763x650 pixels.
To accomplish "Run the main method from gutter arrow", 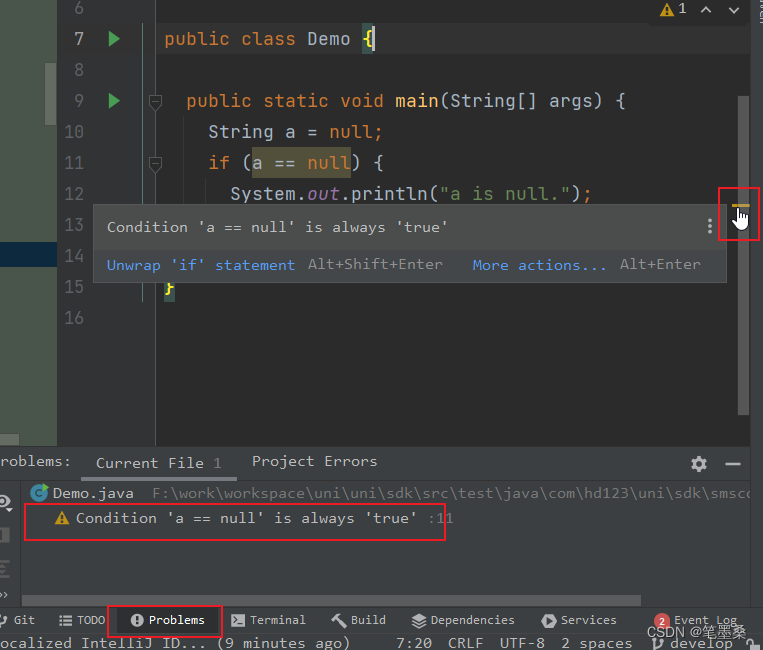I will coord(114,101).
